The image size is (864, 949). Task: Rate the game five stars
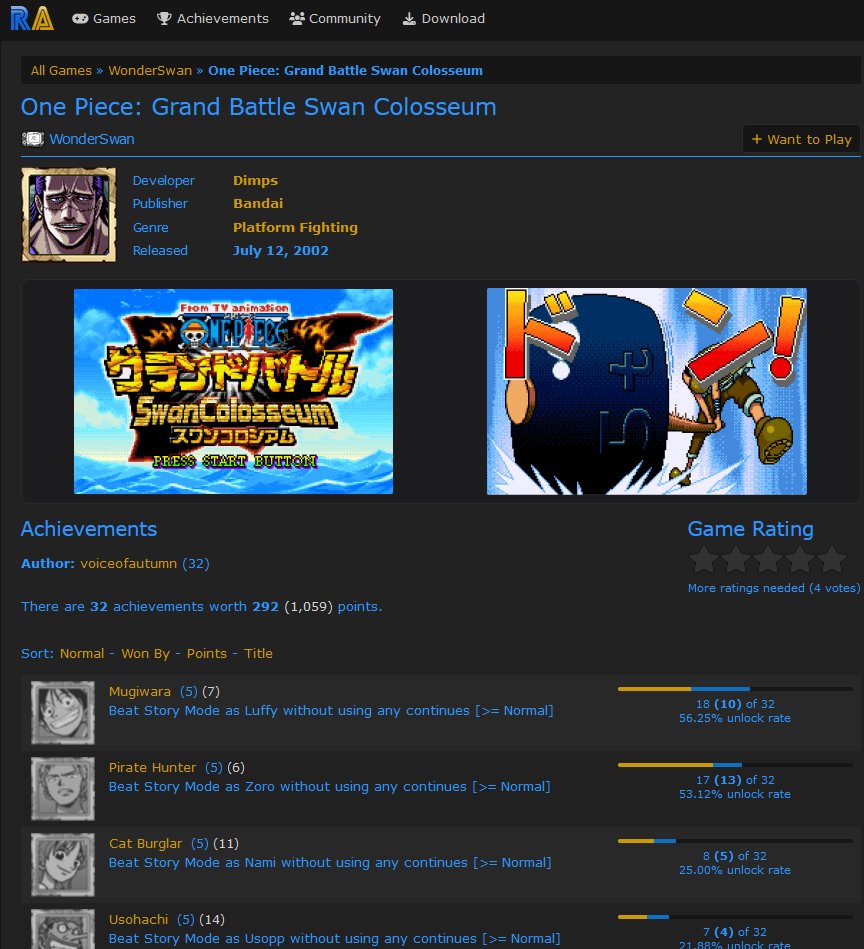coord(831,559)
